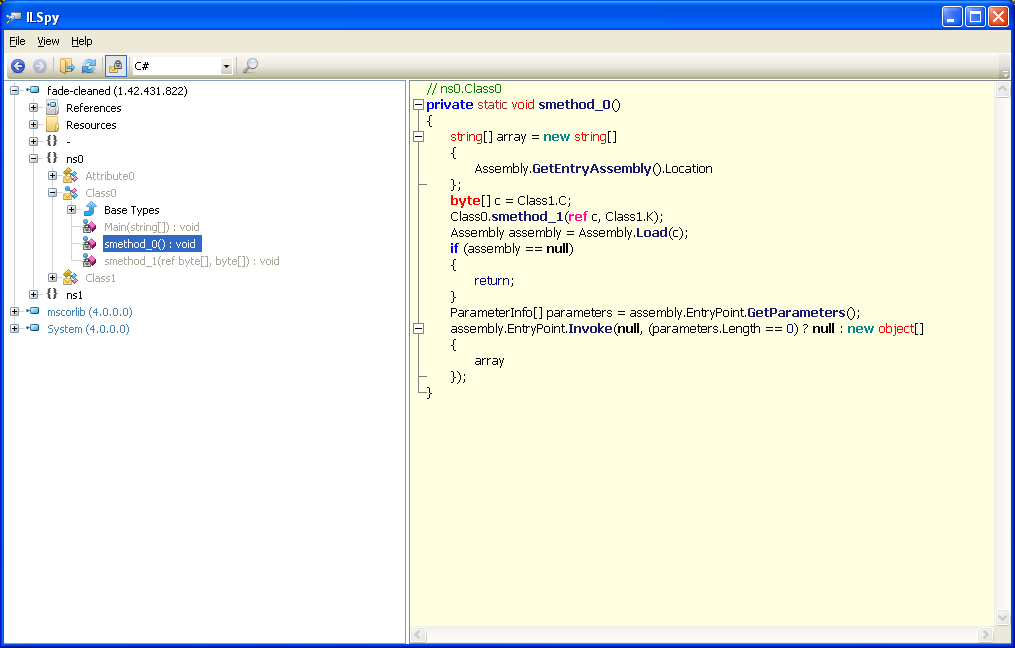This screenshot has height=648, width=1015.
Task: Click the Base Types arrow icon
Action: point(90,209)
